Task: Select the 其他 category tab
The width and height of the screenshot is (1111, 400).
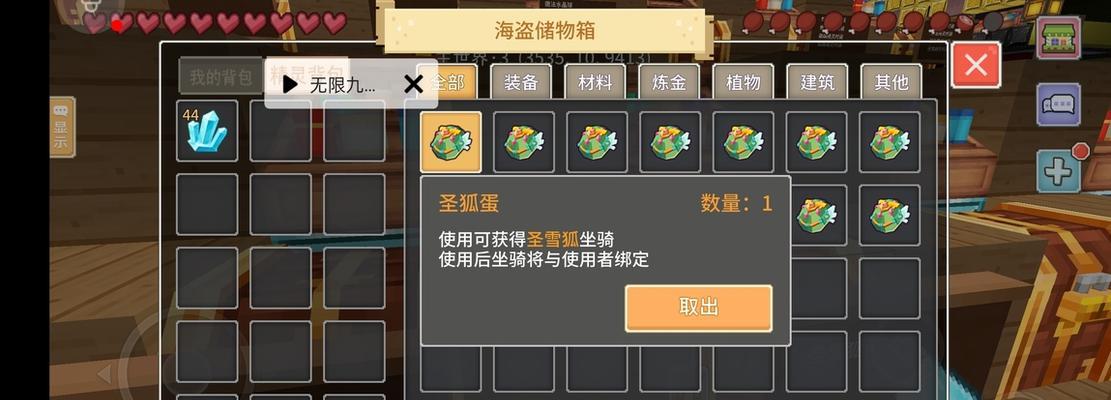Action: [x=891, y=83]
